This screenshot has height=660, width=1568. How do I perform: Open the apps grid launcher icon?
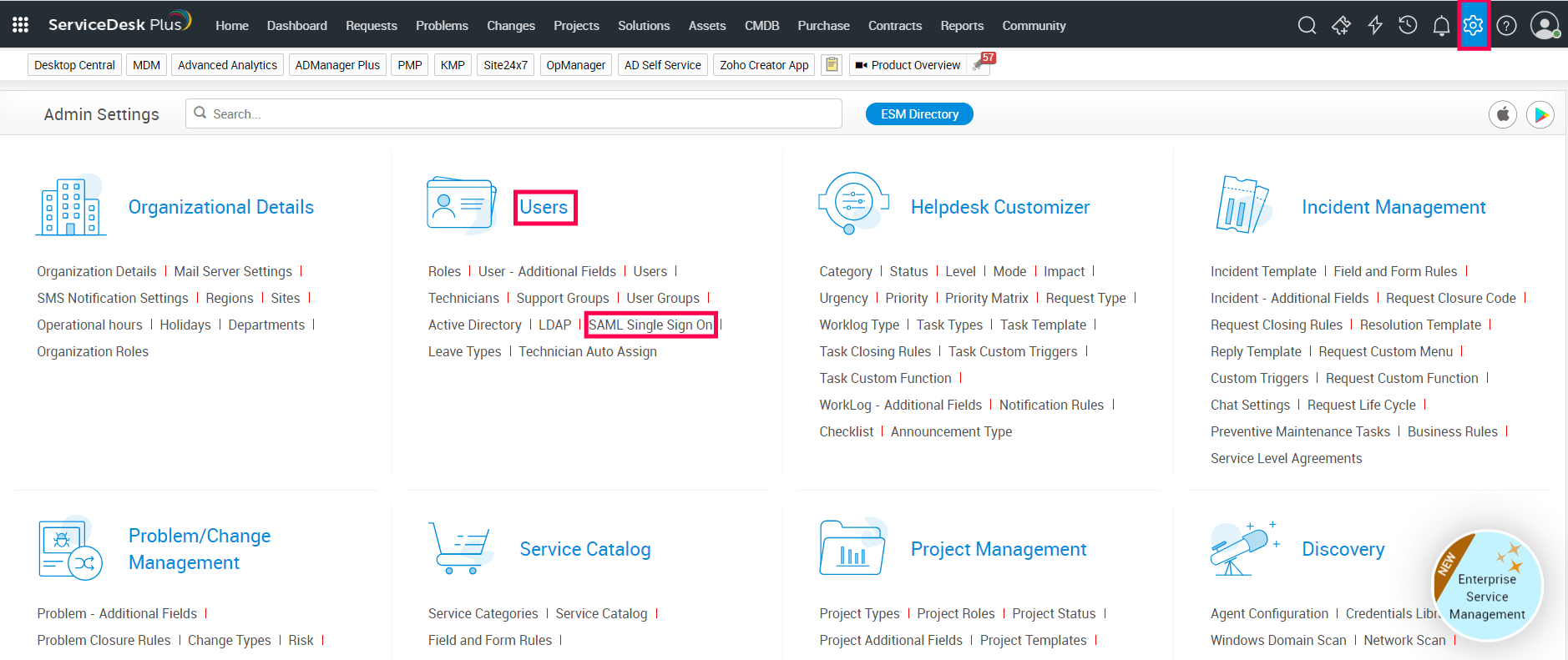(21, 25)
